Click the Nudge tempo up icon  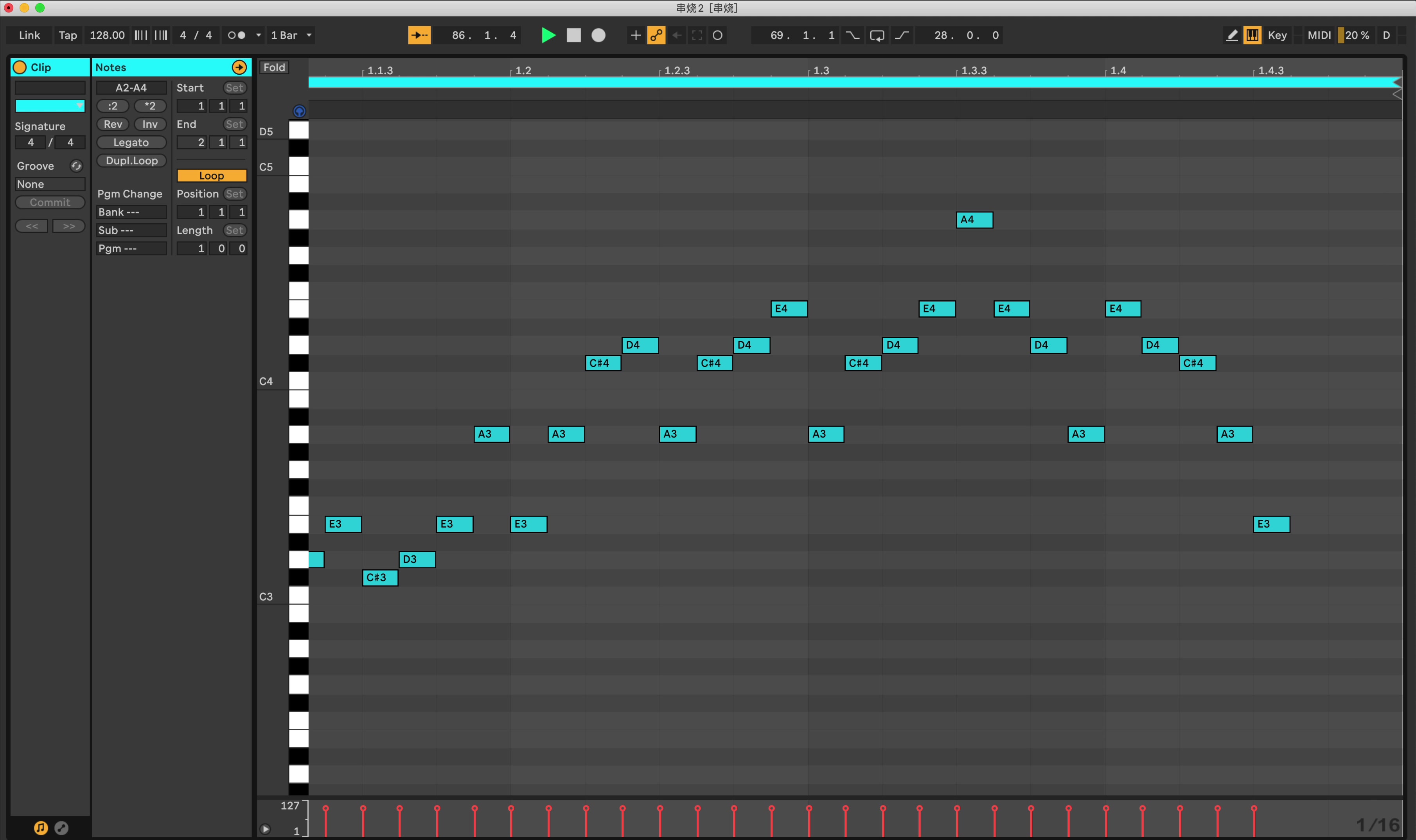click(162, 35)
